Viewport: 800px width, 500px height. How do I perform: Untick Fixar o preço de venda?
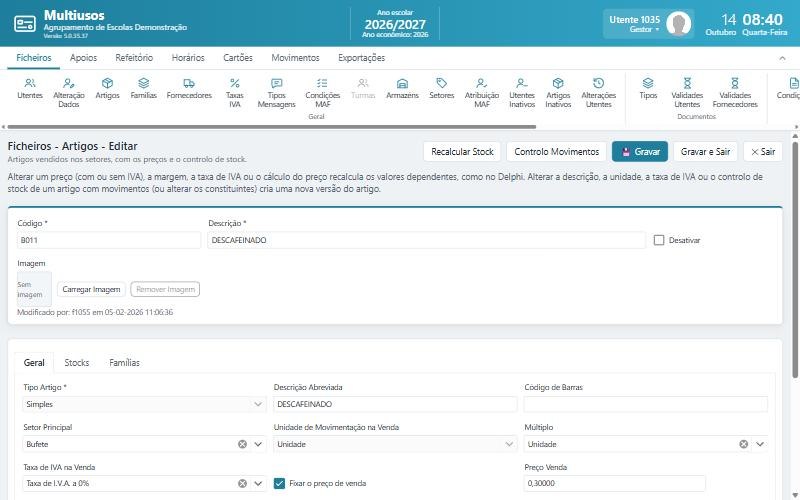pos(279,483)
